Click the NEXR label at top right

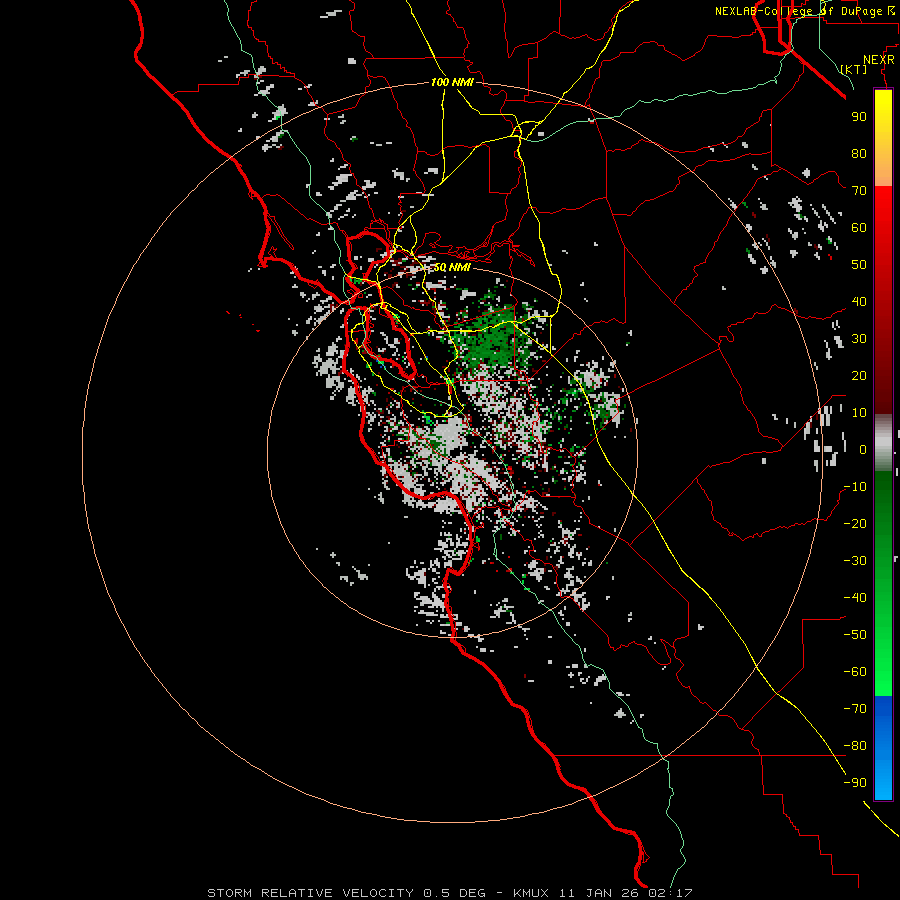(x=879, y=60)
